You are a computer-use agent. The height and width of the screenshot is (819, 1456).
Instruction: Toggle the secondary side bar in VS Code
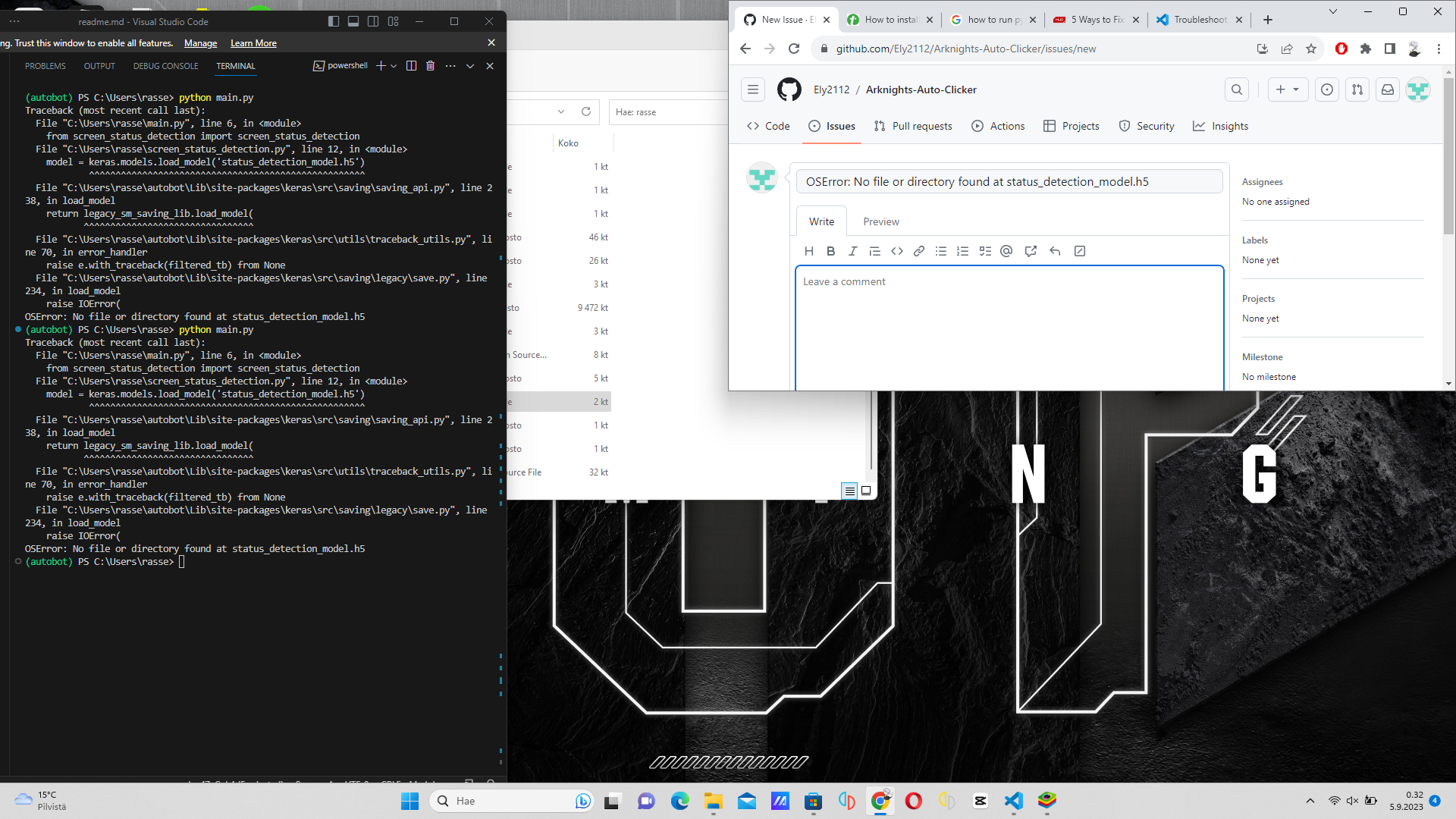373,20
